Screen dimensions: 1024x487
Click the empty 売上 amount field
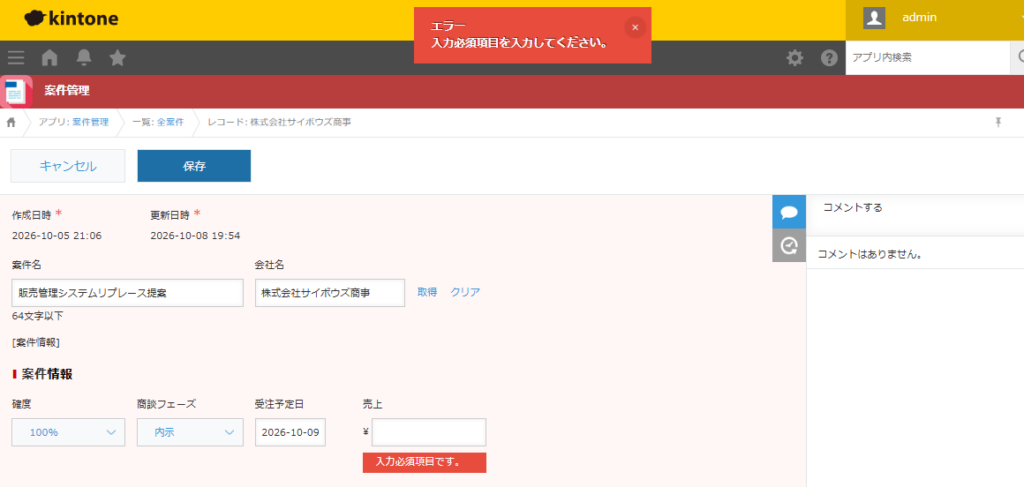[429, 432]
